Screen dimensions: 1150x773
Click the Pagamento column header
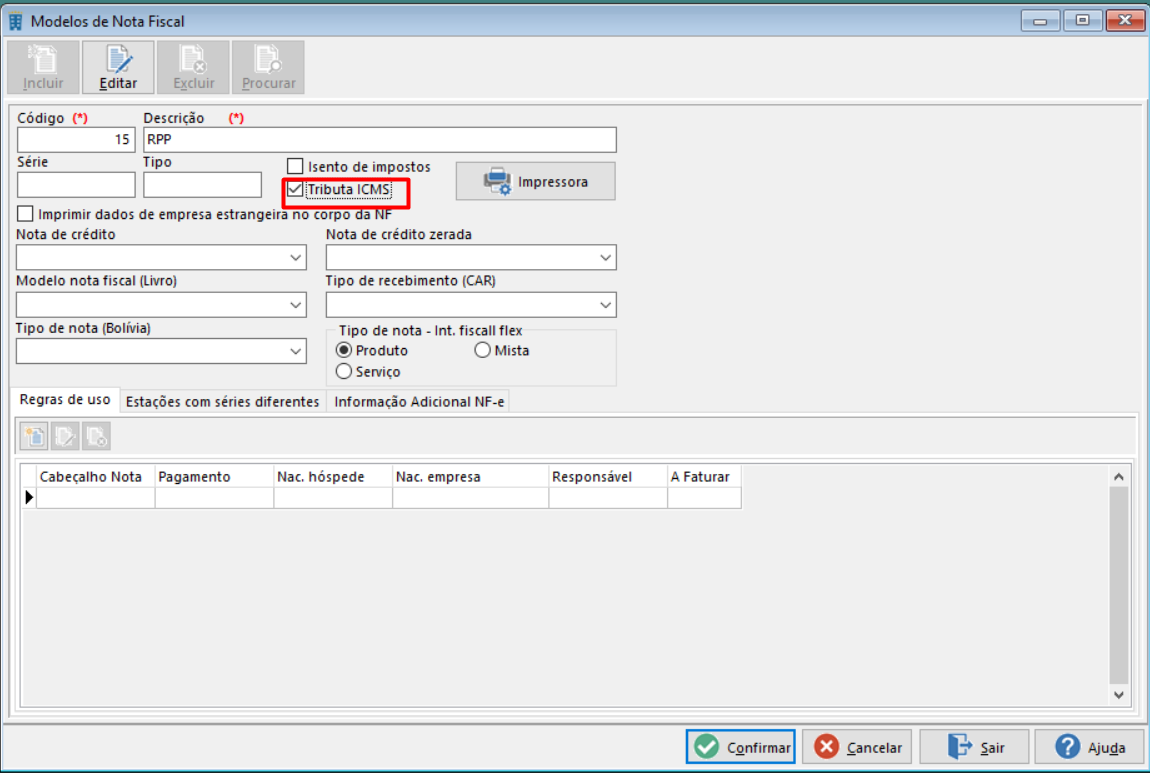[214, 477]
